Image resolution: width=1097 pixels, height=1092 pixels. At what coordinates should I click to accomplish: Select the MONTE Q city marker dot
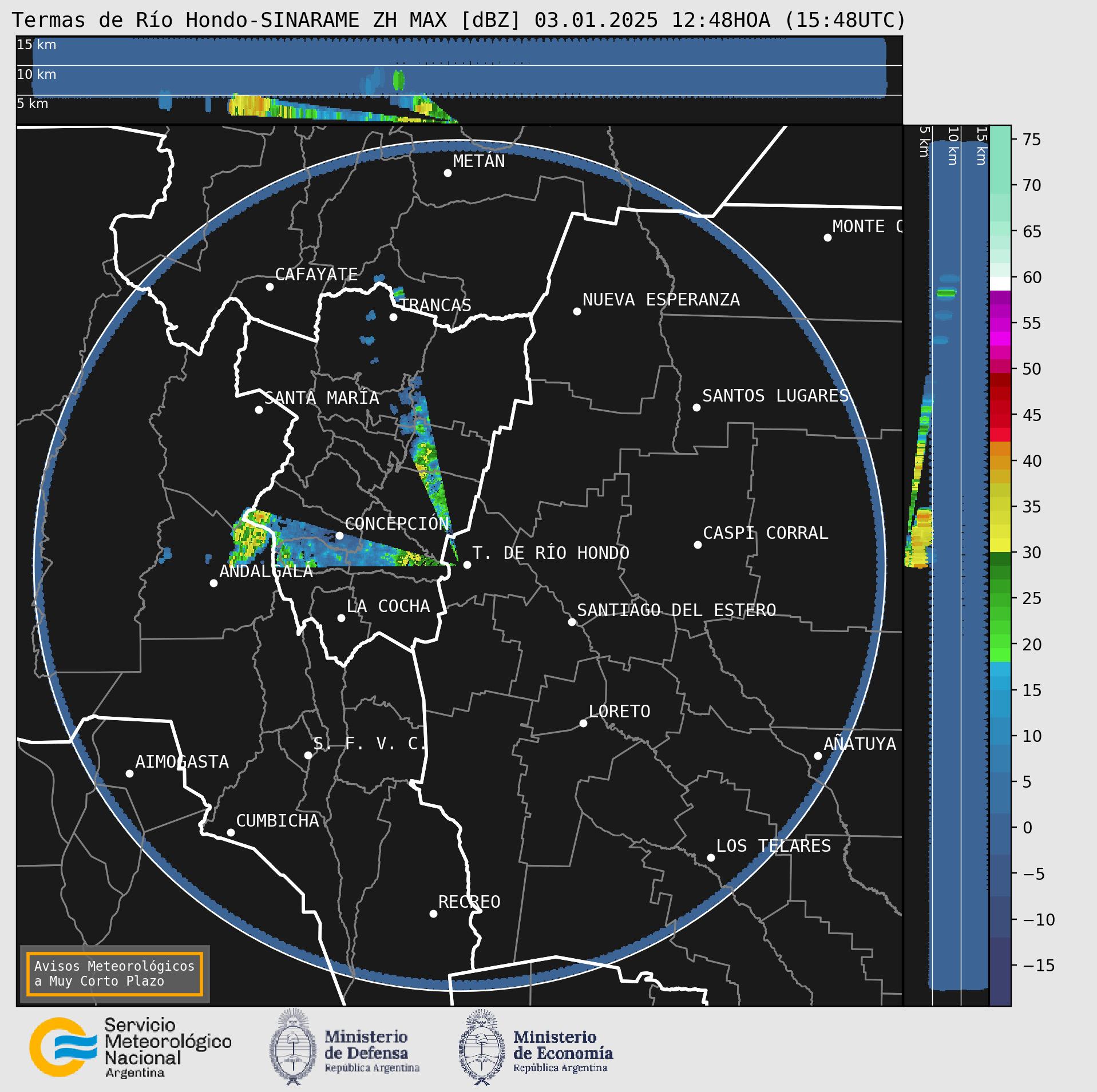coord(827,237)
